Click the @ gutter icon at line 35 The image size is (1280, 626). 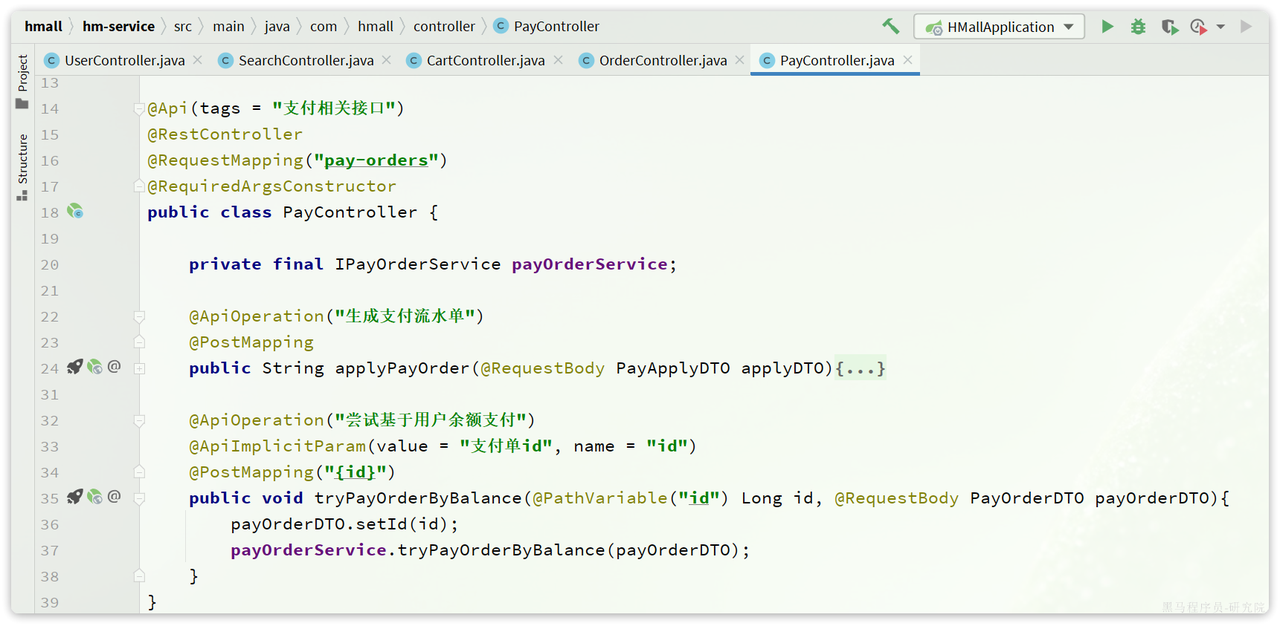(114, 497)
